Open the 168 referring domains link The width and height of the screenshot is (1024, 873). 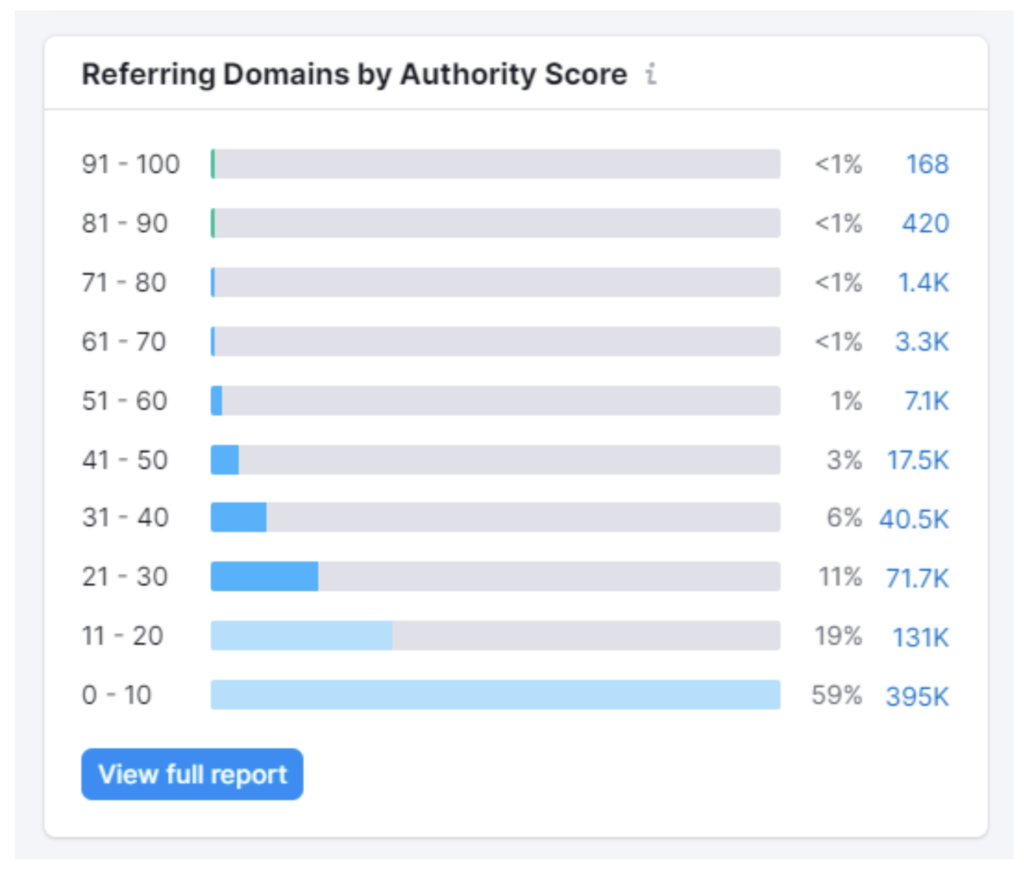pyautogui.click(x=926, y=164)
